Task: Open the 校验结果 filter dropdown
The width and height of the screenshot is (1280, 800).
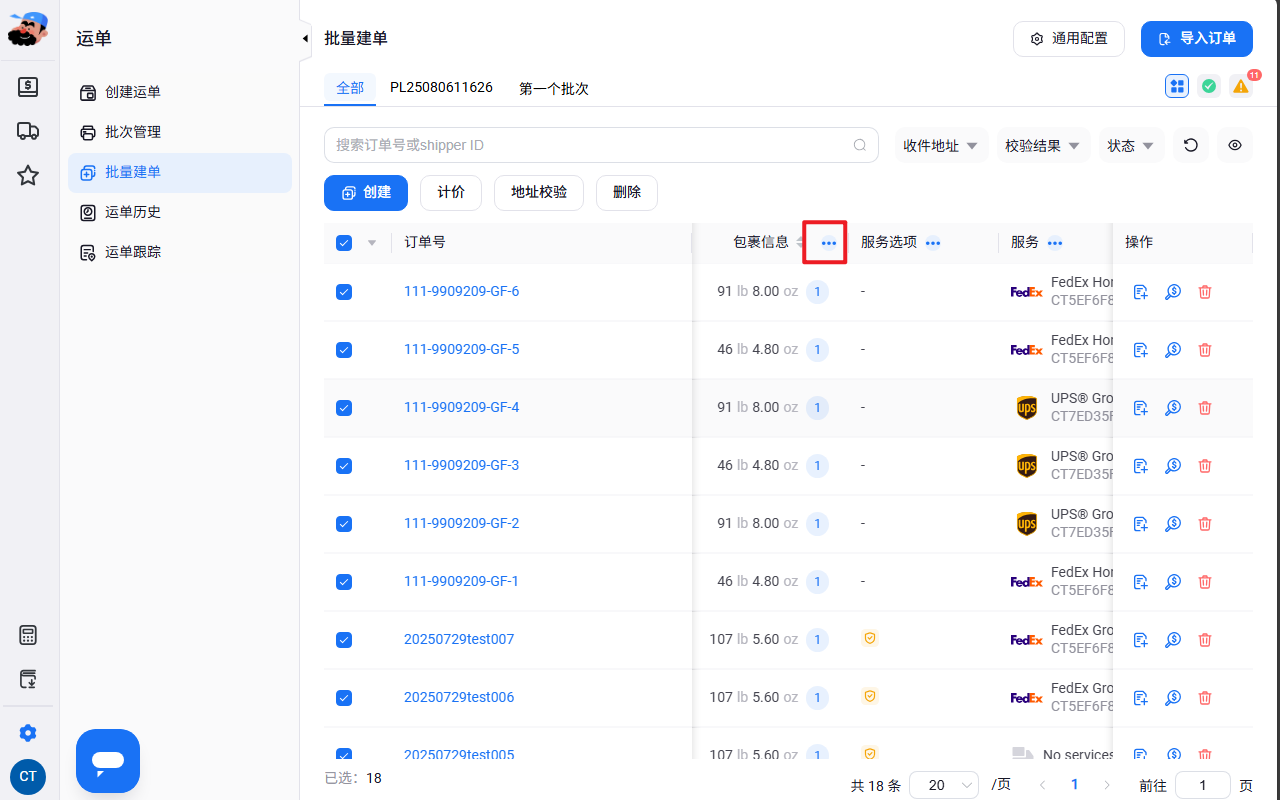Action: (x=1043, y=145)
